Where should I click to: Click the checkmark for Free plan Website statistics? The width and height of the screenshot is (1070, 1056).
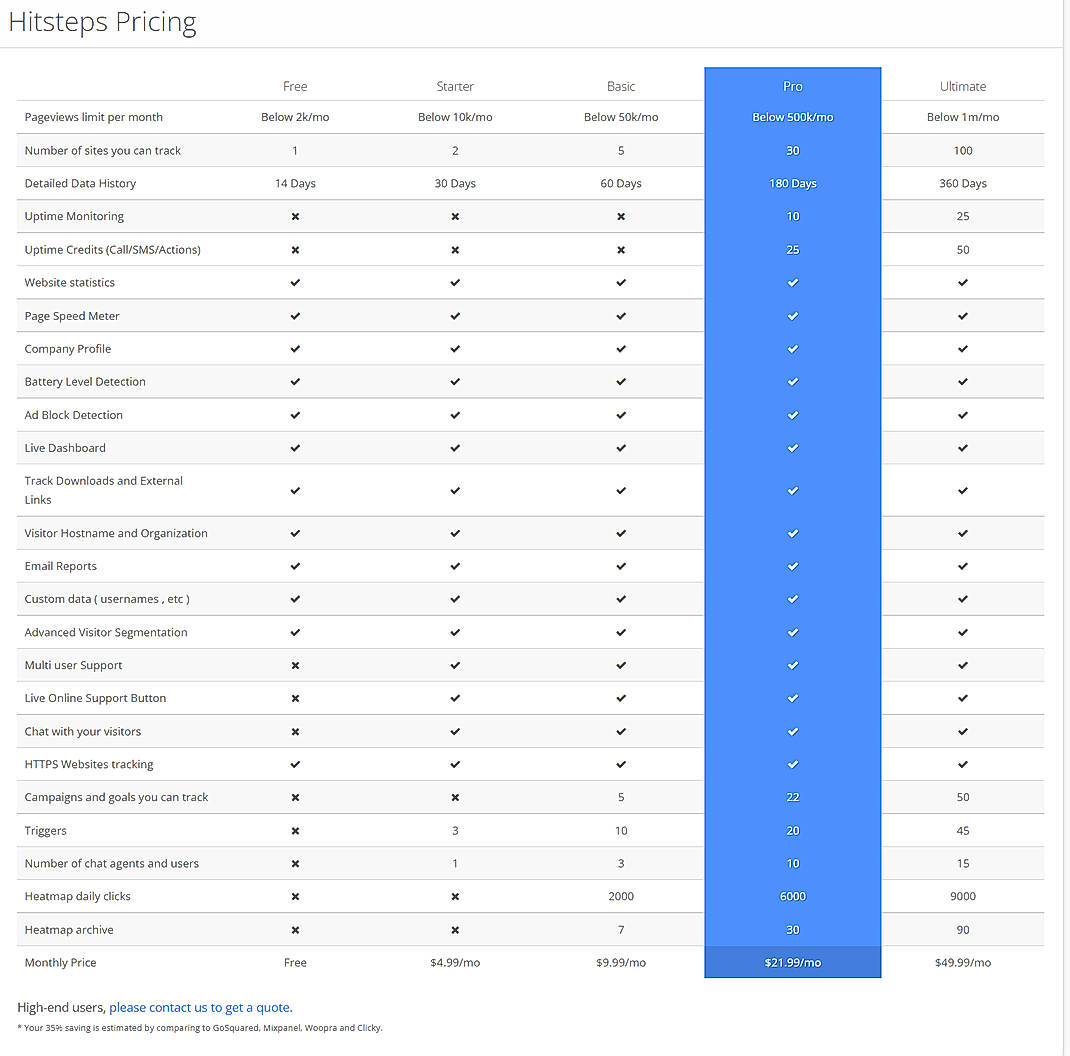(x=295, y=282)
